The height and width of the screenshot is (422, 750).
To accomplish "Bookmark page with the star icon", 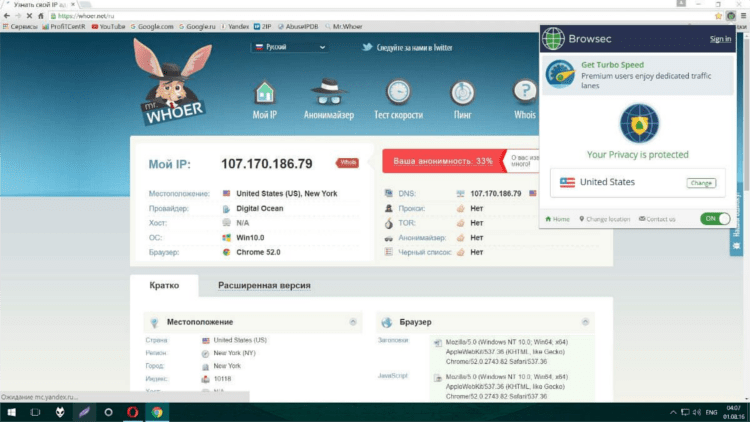I will [x=718, y=16].
